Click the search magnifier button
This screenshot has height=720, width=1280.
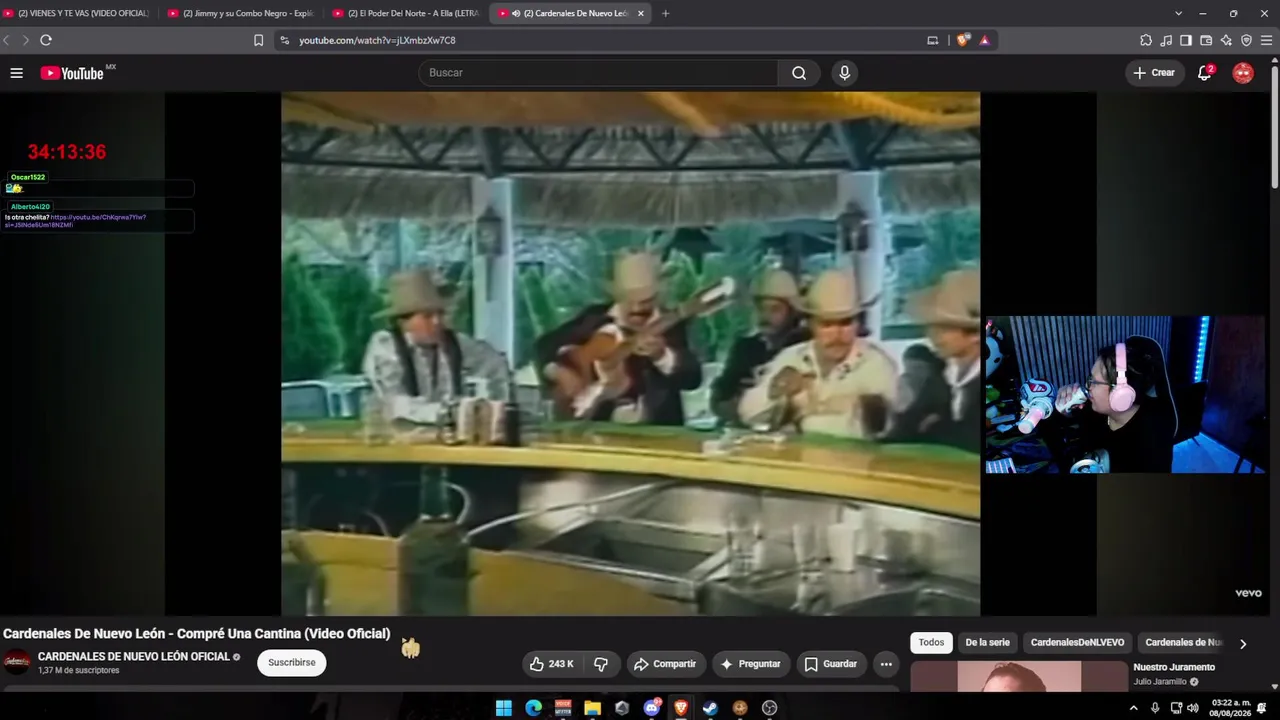pyautogui.click(x=799, y=73)
